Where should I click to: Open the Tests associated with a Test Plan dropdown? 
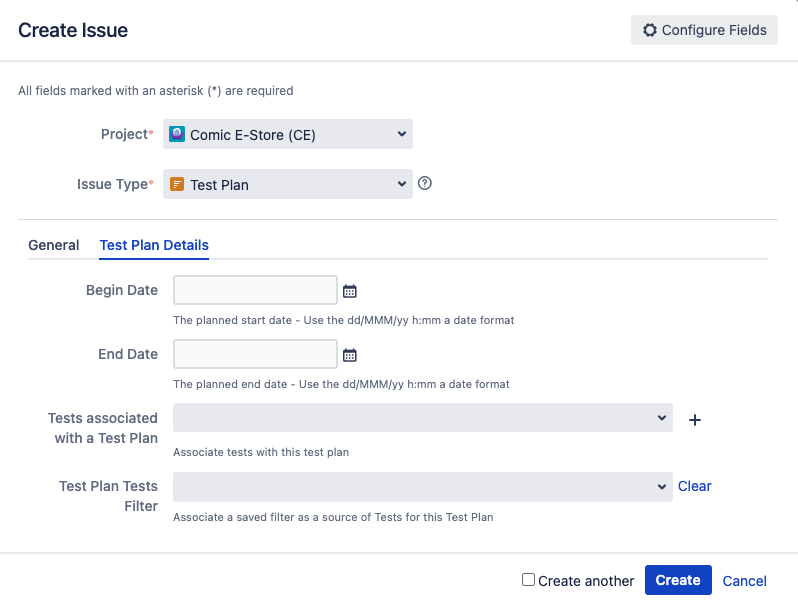coord(422,418)
